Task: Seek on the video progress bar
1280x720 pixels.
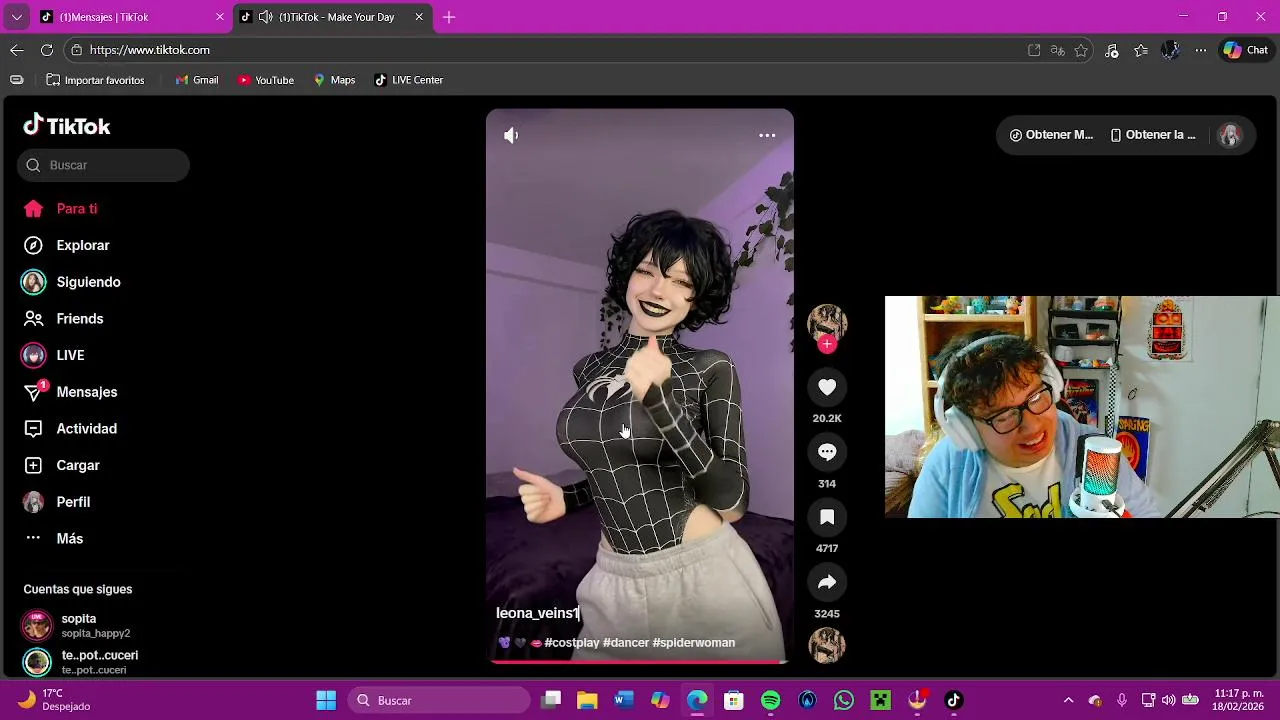Action: [640, 662]
